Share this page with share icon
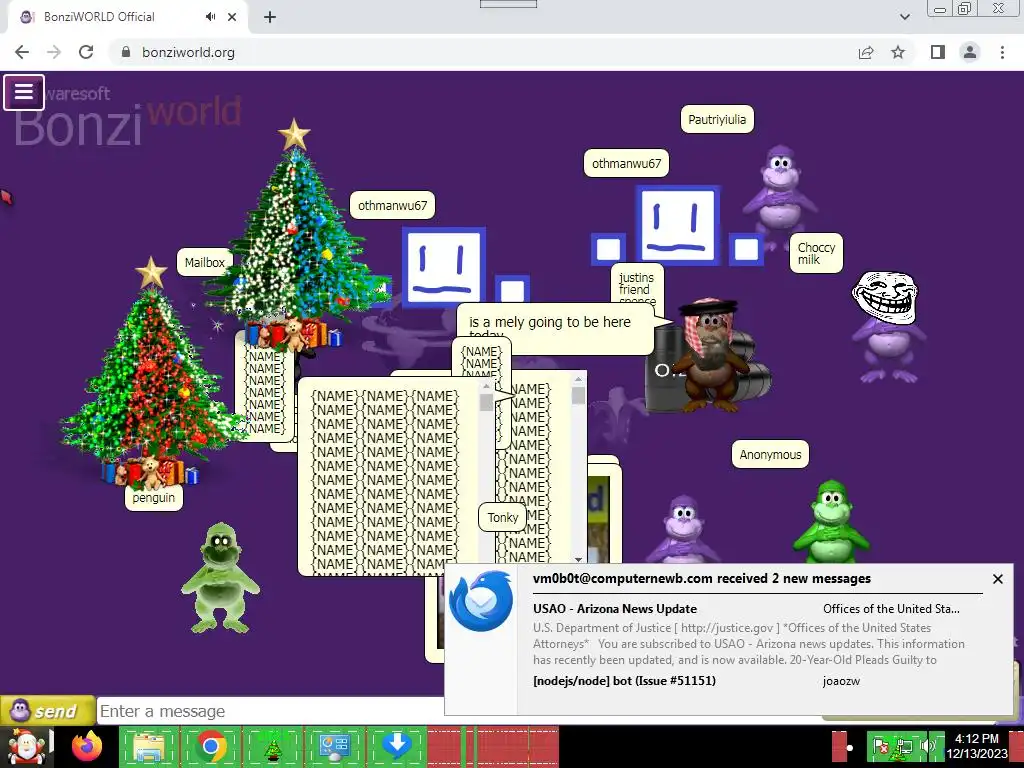 coord(866,52)
